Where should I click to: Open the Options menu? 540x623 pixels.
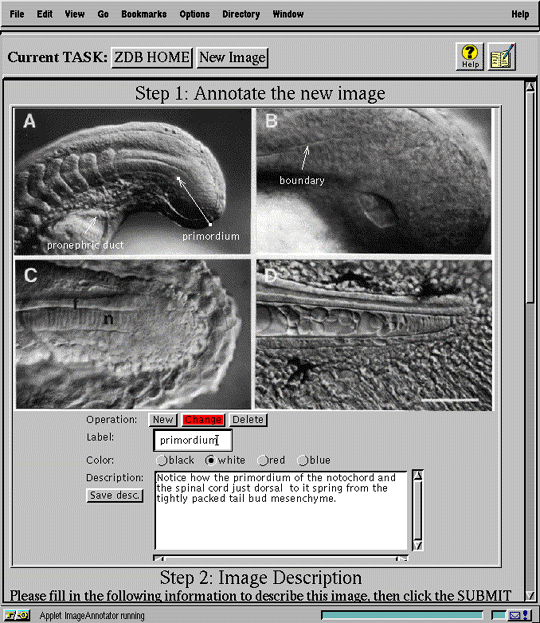(194, 14)
